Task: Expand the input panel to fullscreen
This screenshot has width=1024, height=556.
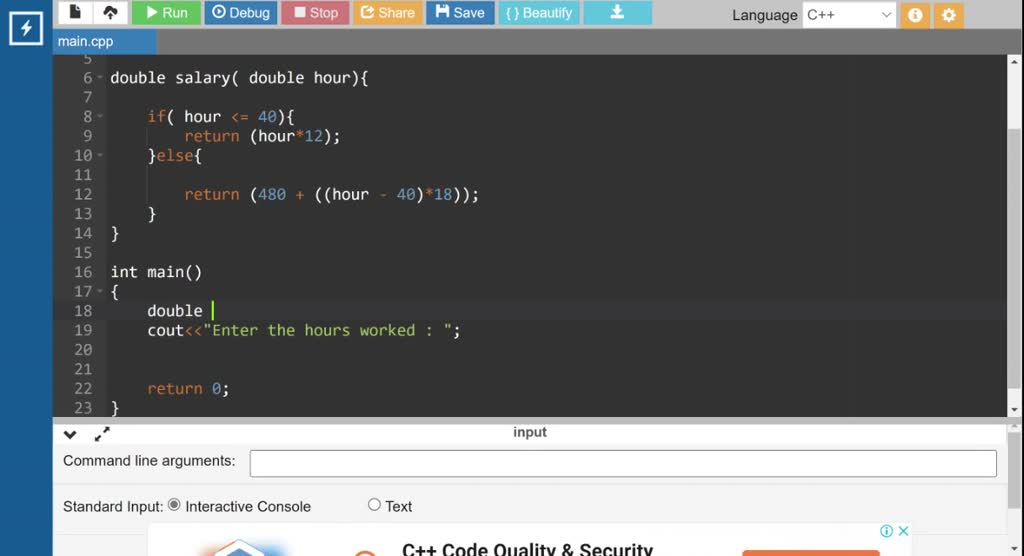Action: point(102,434)
